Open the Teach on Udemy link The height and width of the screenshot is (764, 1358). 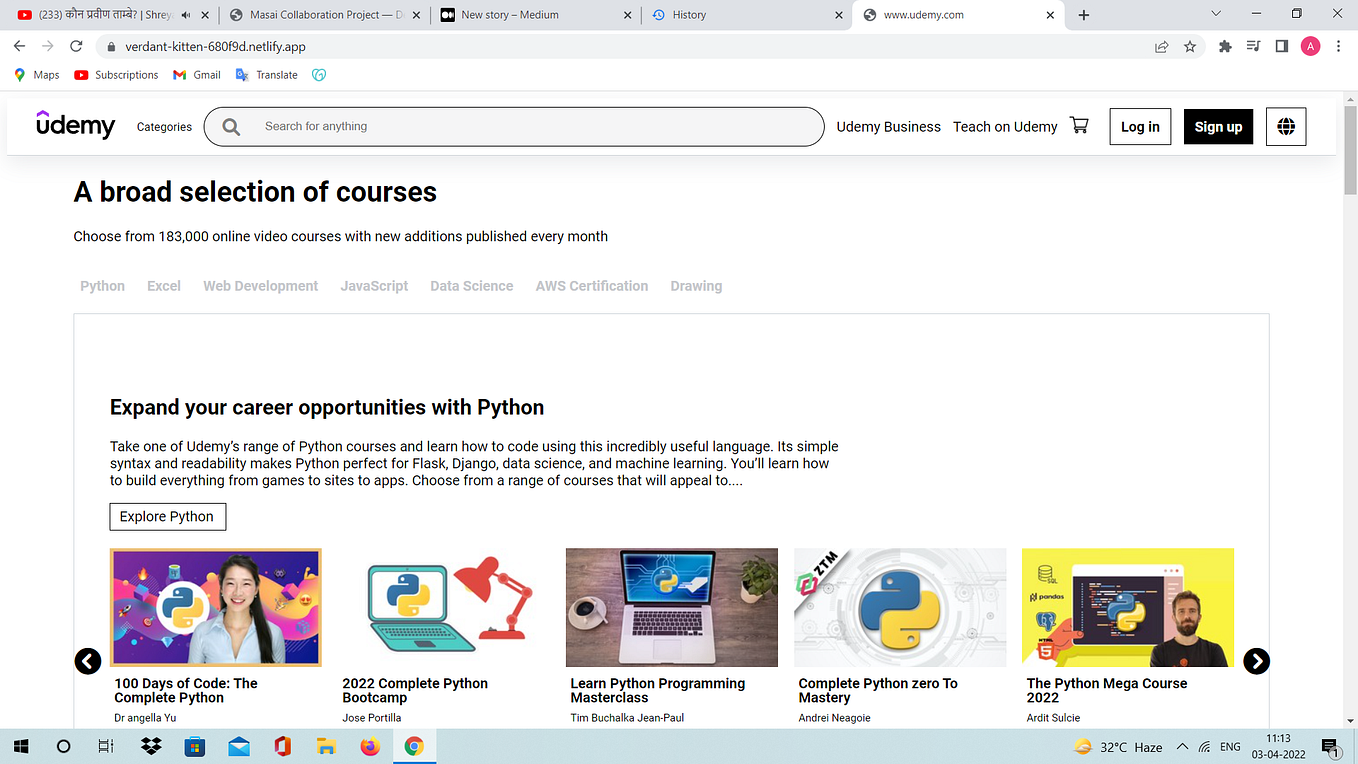(1005, 127)
